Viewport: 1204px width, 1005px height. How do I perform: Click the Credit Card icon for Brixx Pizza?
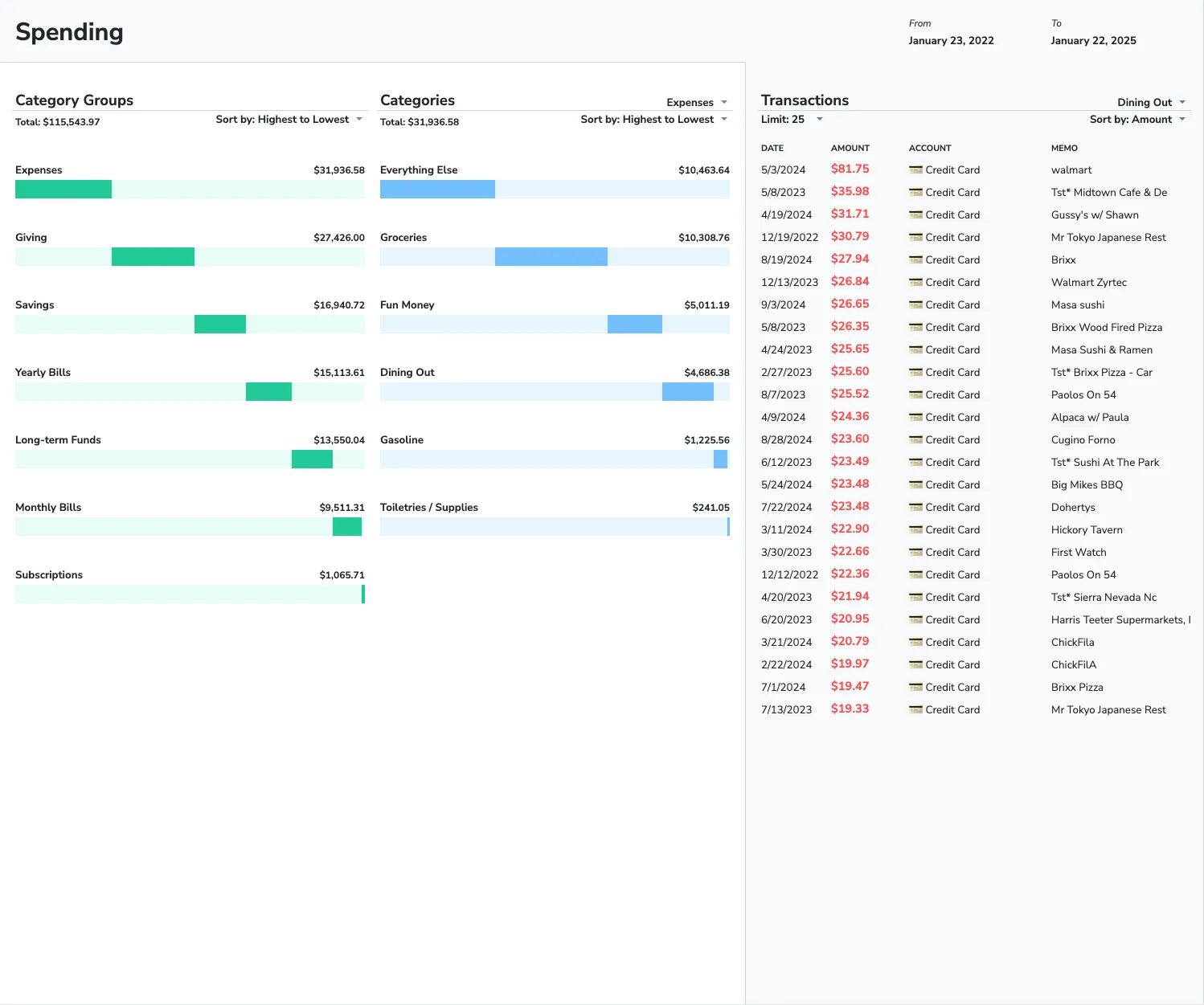pos(915,687)
